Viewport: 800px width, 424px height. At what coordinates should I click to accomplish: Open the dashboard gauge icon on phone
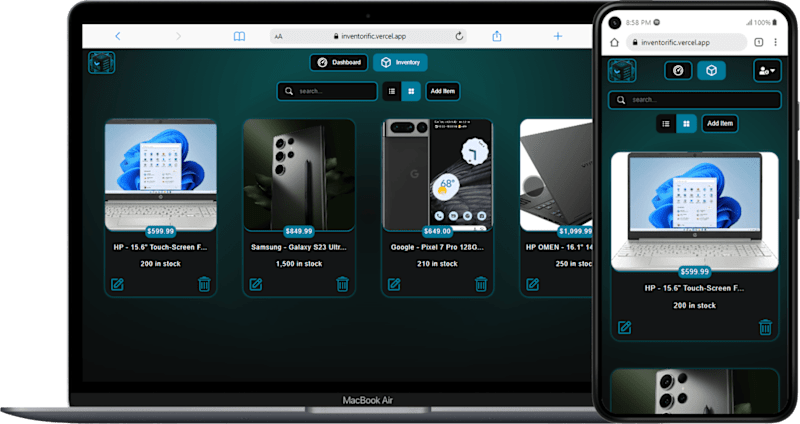coord(678,70)
